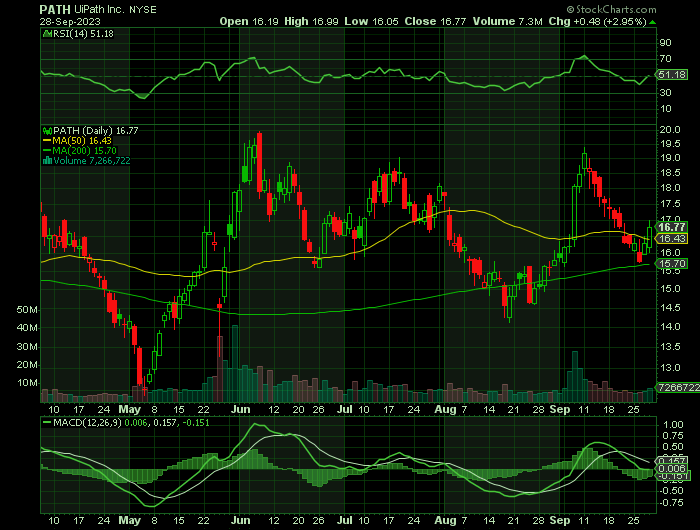Click the Sep label under the volume bars

point(560,409)
